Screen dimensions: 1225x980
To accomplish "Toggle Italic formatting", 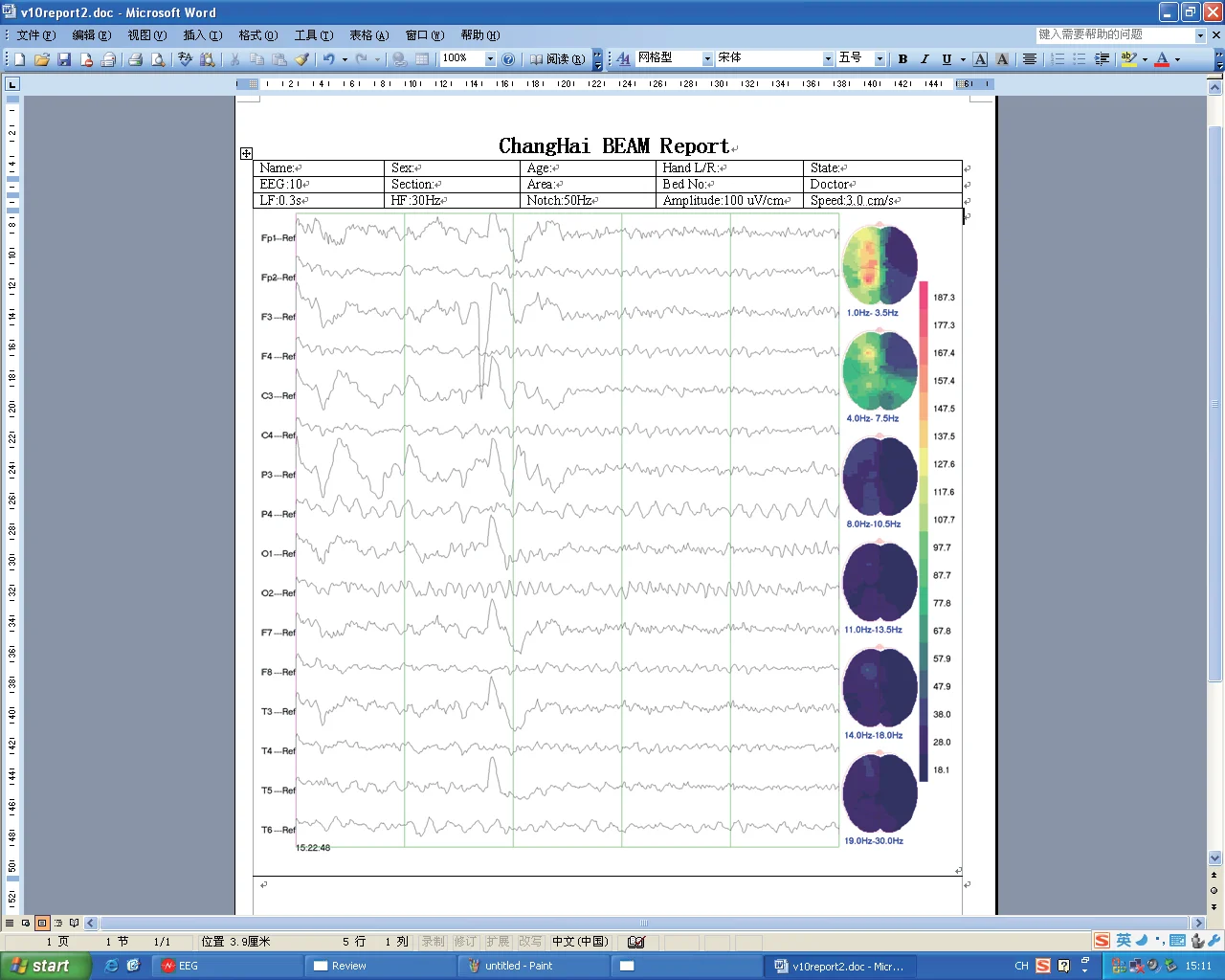I will pos(924,59).
